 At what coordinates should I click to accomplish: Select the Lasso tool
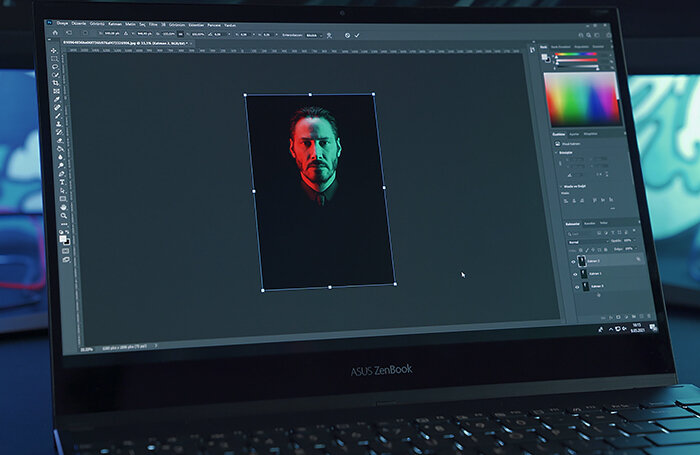tap(54, 67)
